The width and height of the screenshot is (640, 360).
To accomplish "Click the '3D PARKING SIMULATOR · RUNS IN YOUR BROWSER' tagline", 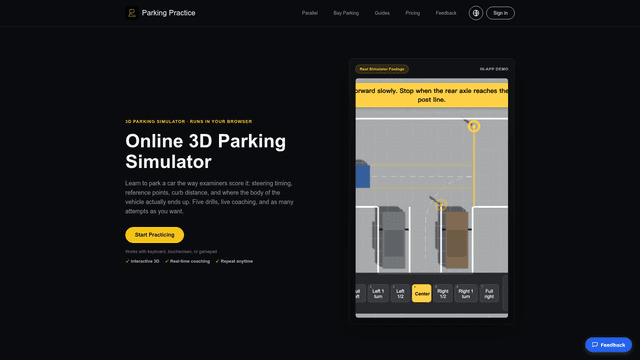I will (189, 122).
